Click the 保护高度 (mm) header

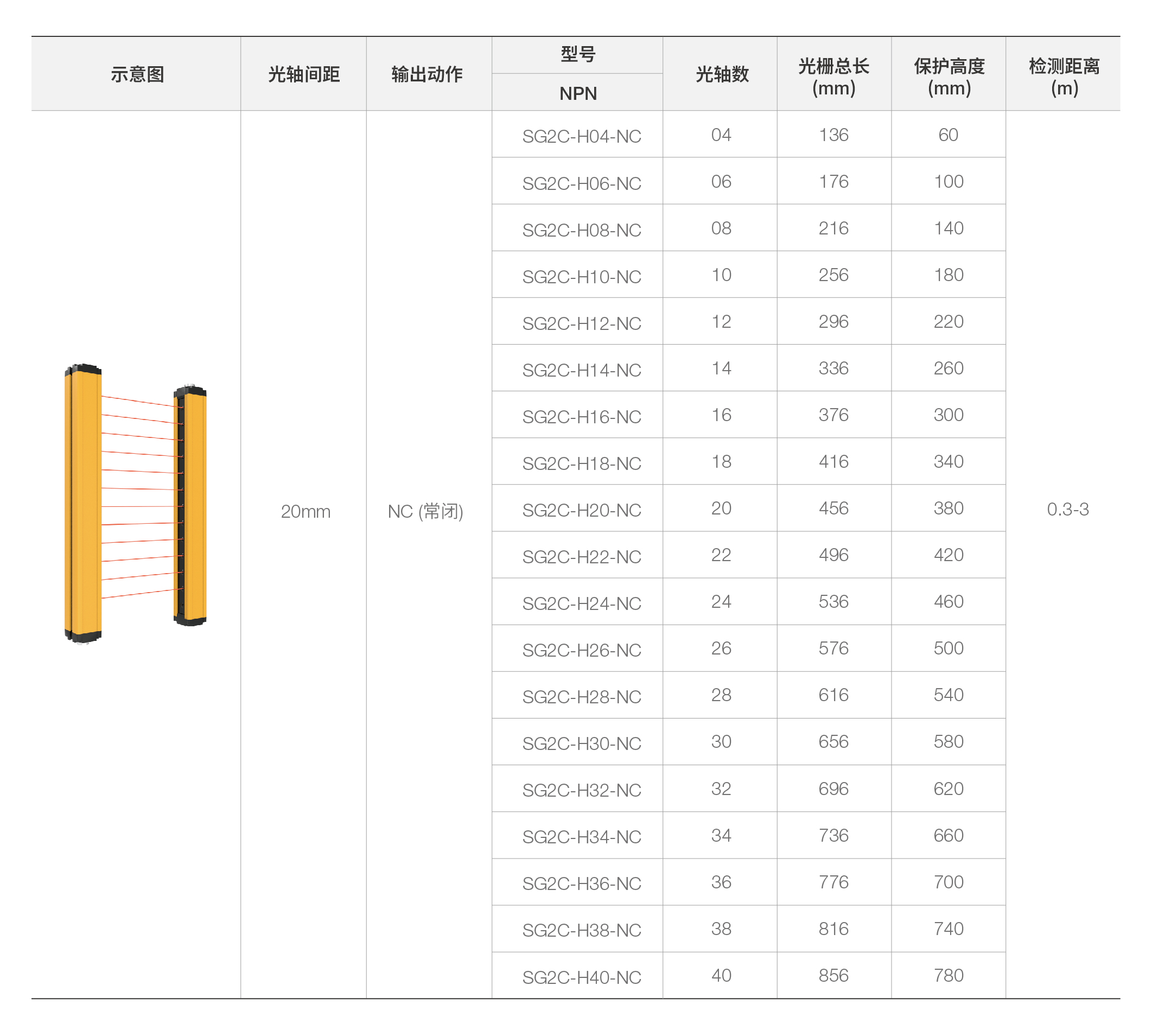click(949, 77)
